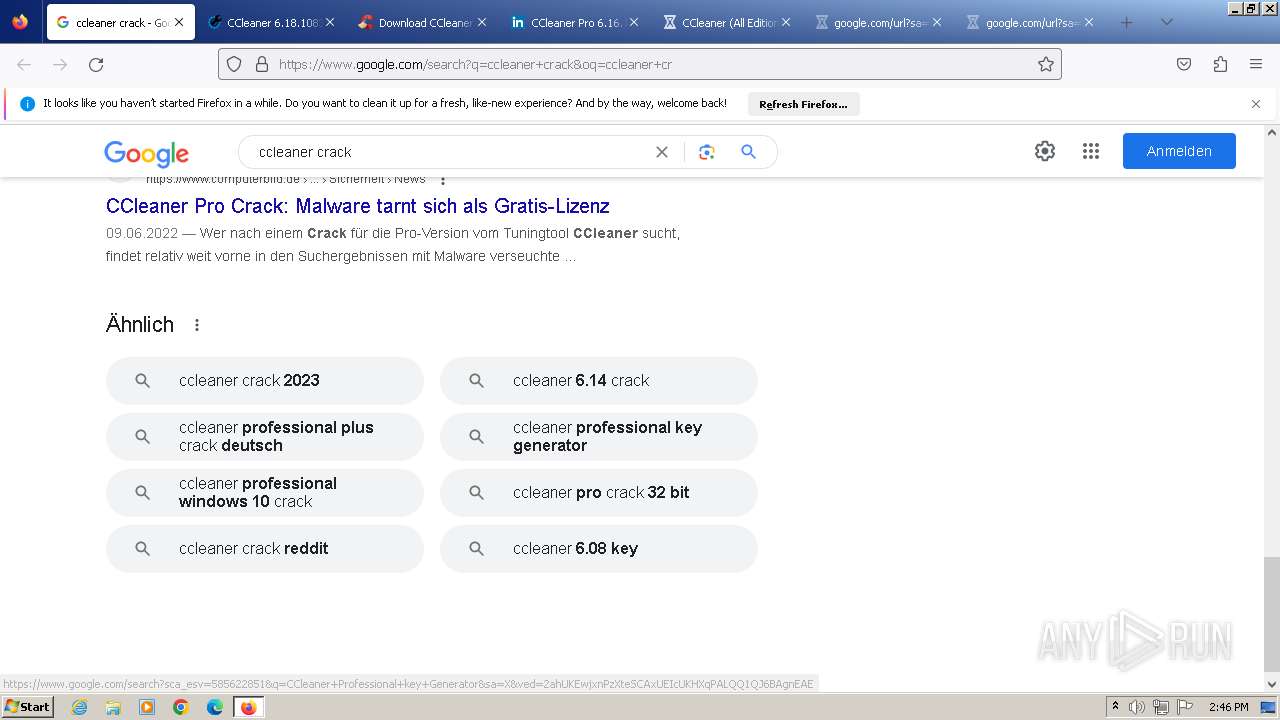The height and width of the screenshot is (720, 1280).
Task: Open the system tray volume icon
Action: point(1137,707)
